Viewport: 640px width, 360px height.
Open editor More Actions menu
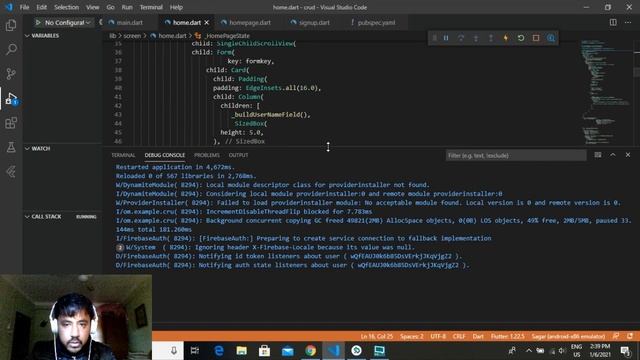[x=628, y=22]
